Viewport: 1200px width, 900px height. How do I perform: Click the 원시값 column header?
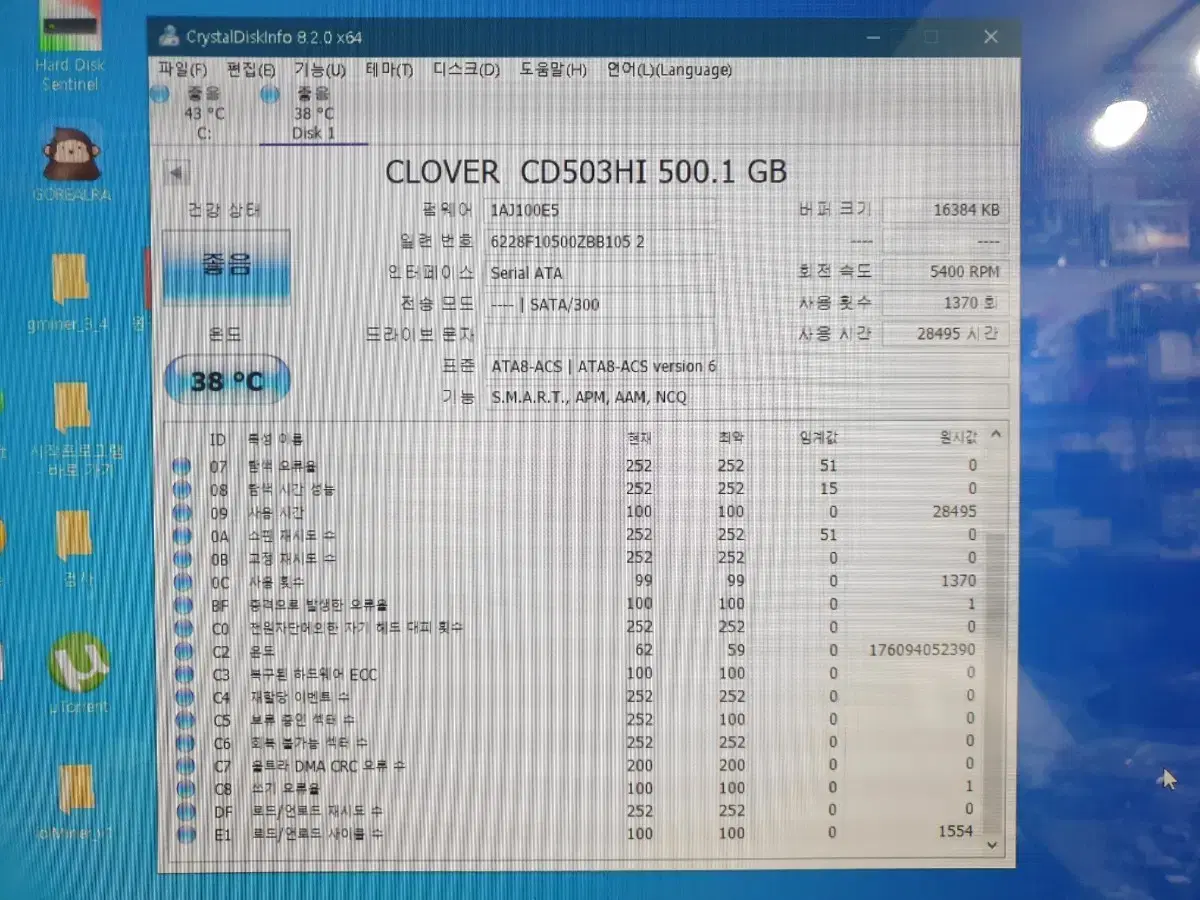[957, 437]
